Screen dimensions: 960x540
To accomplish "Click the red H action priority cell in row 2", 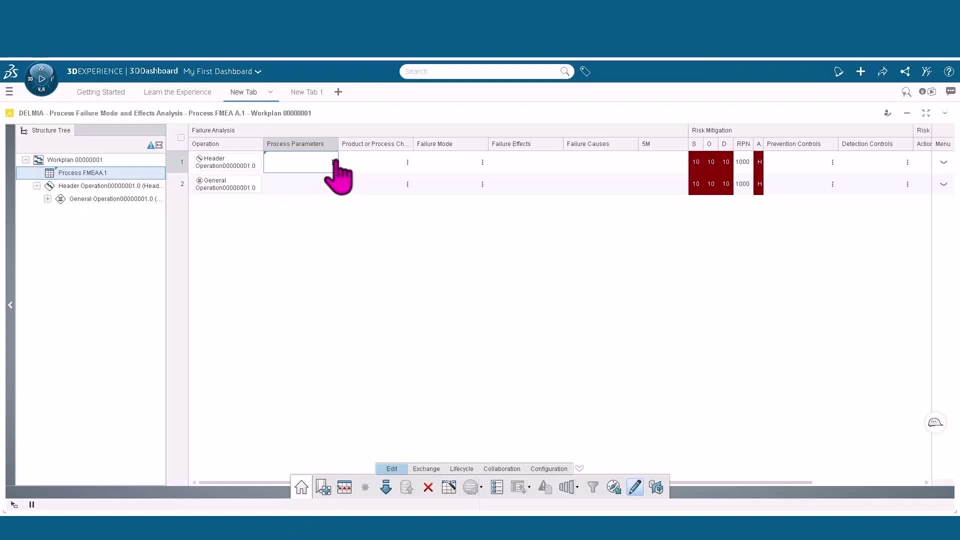I will (759, 184).
